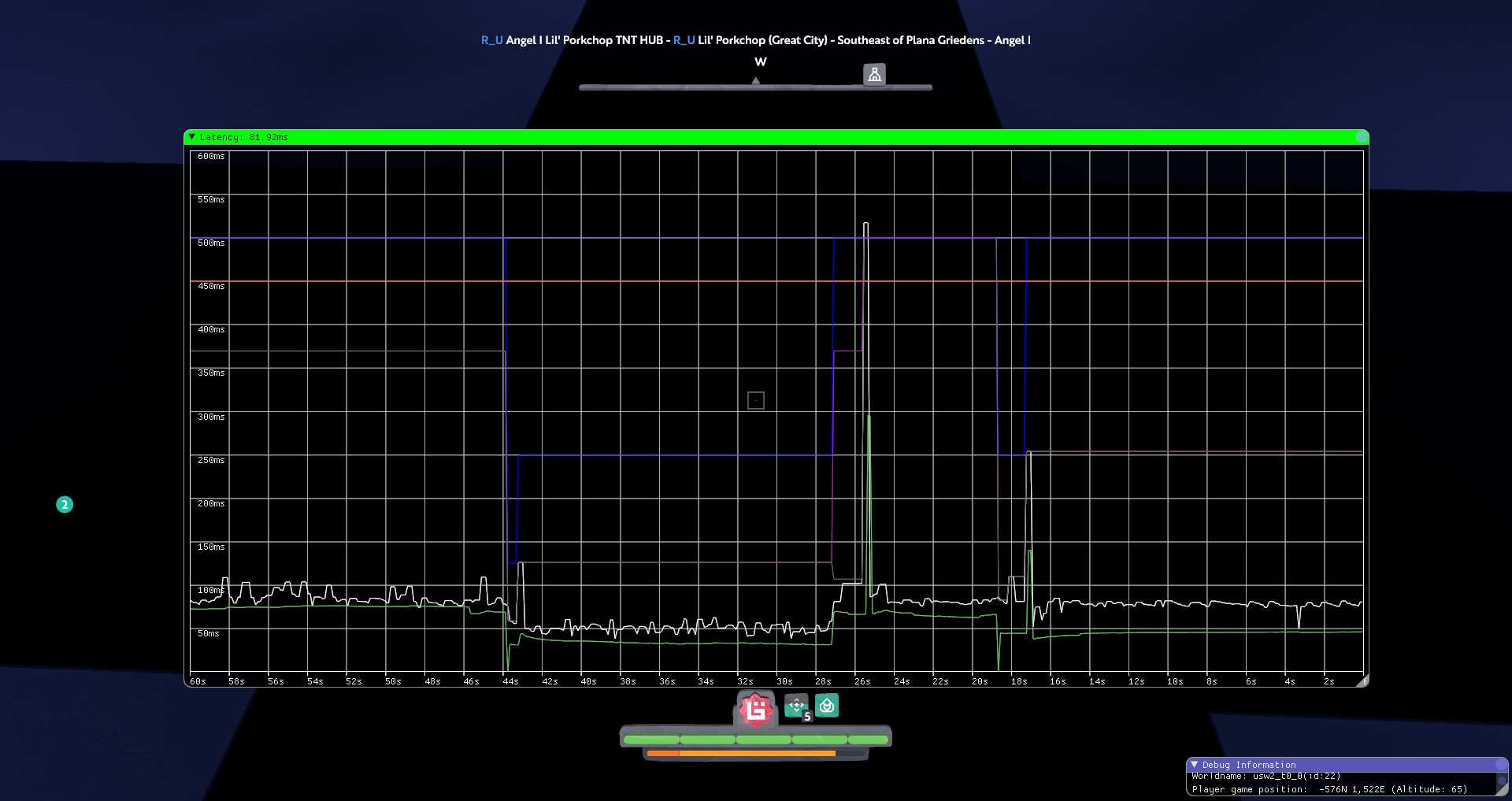Collapse the Latency: 81.92ms panel
Screen dimensions: 1512x801
click(192, 137)
